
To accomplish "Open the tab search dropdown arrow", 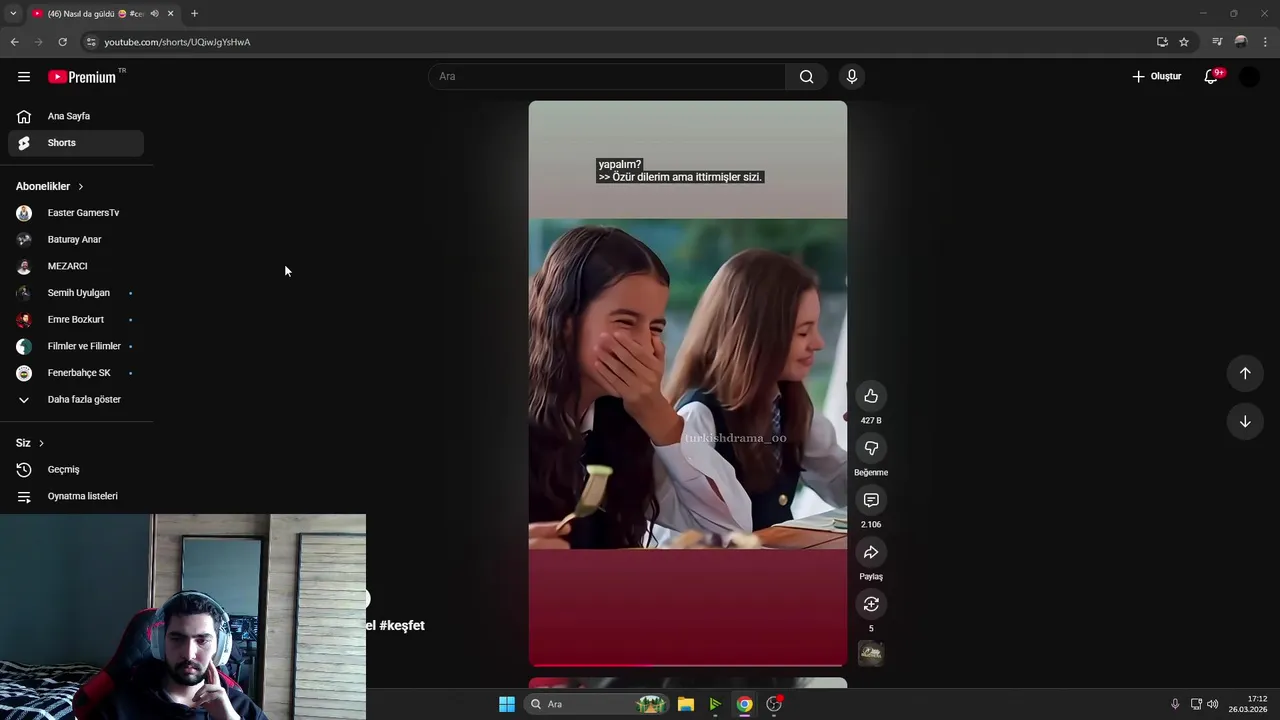I will click(x=13, y=14).
